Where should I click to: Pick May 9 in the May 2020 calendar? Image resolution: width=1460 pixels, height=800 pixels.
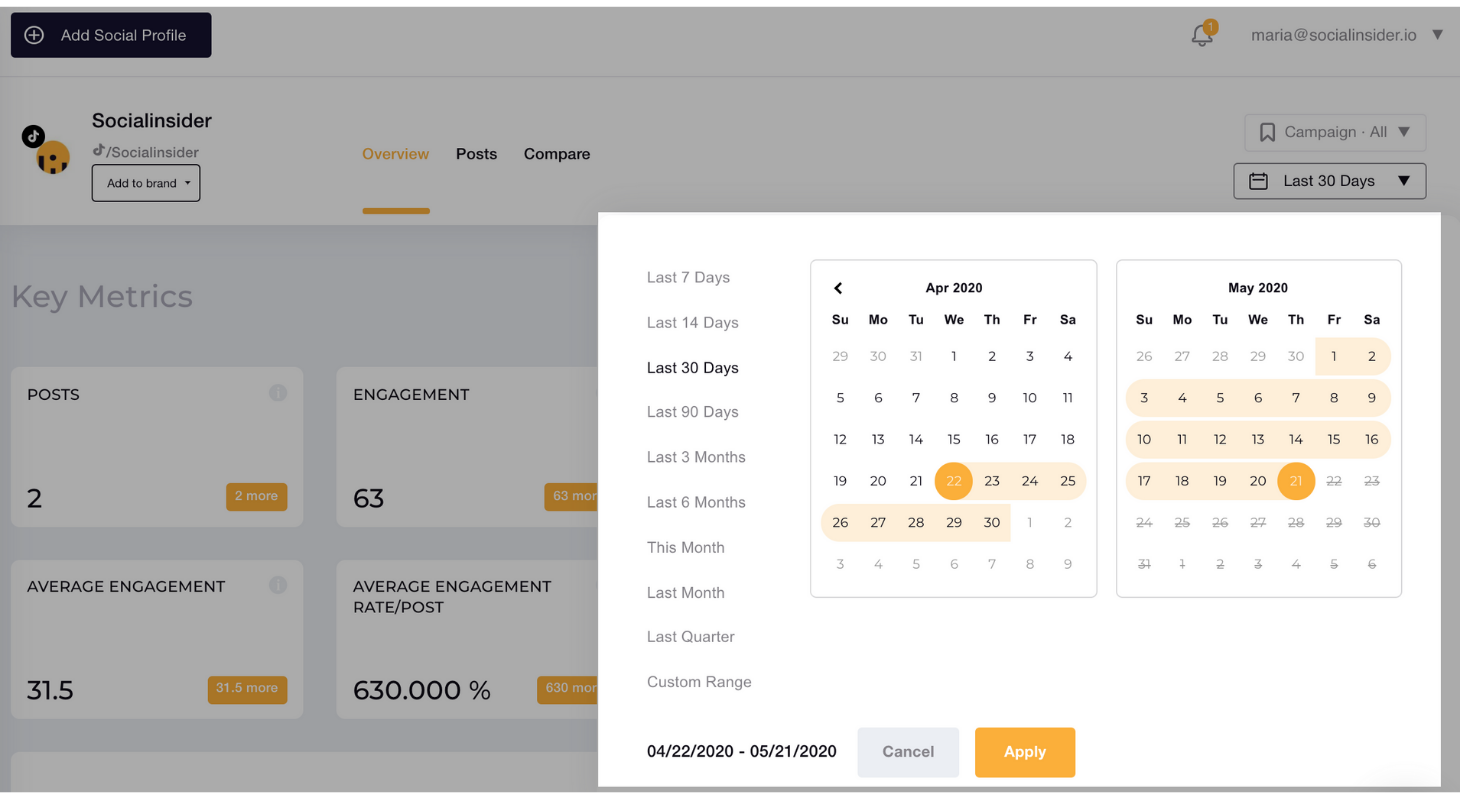pos(1372,397)
